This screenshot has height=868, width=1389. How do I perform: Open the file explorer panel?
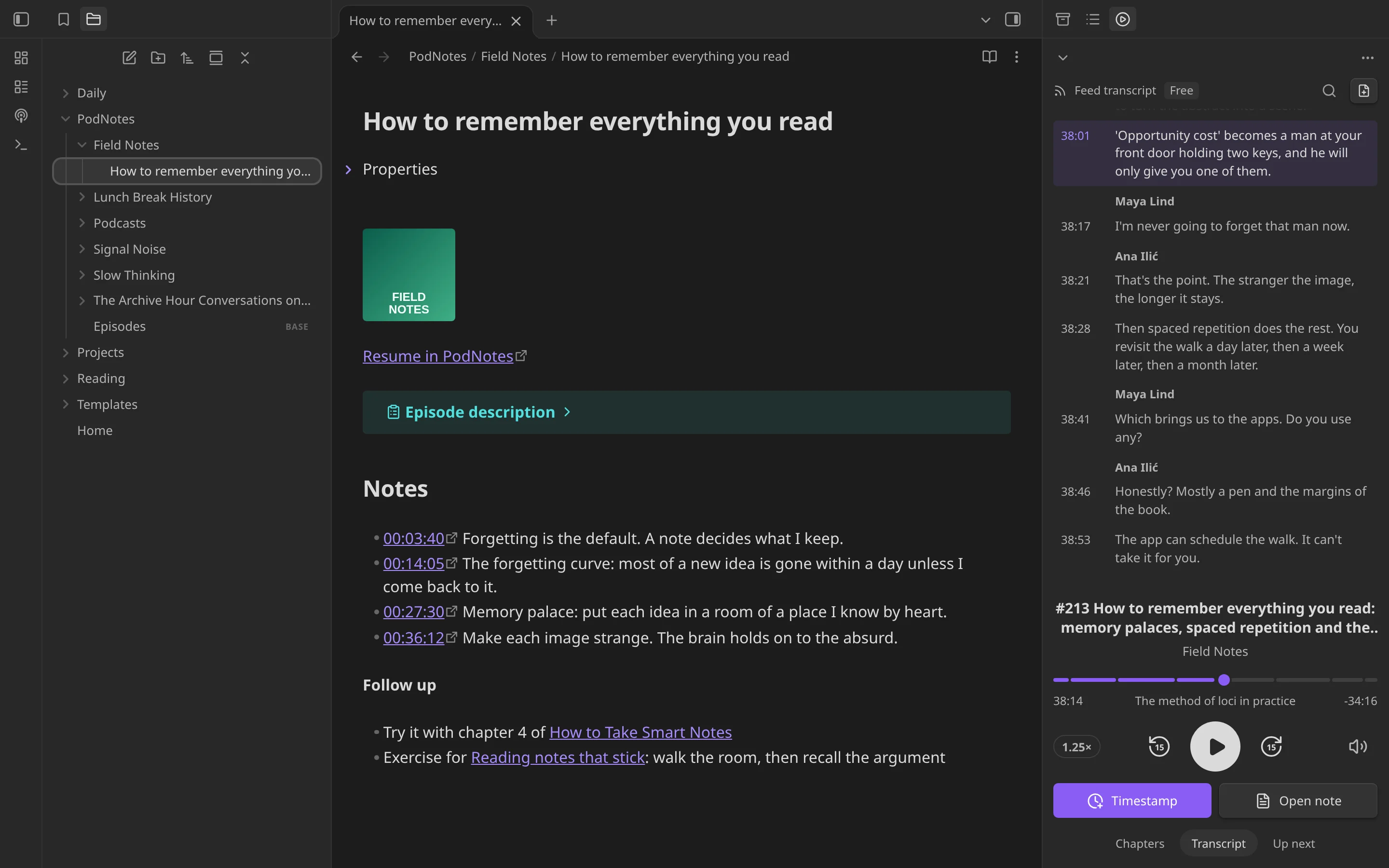pos(94,19)
